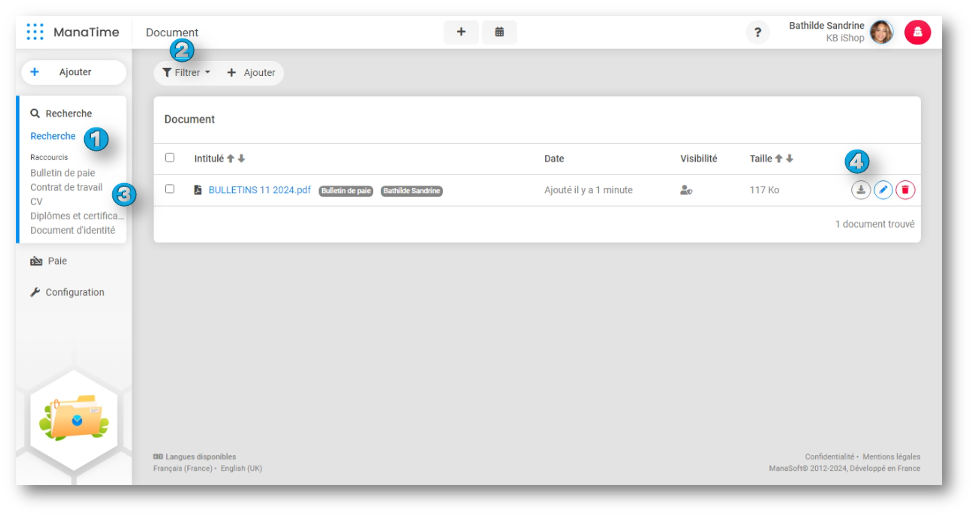The image size is (973, 516).
Task: Tick the checkbox for BULLETINS 11 2024.pdf
Action: [x=169, y=189]
